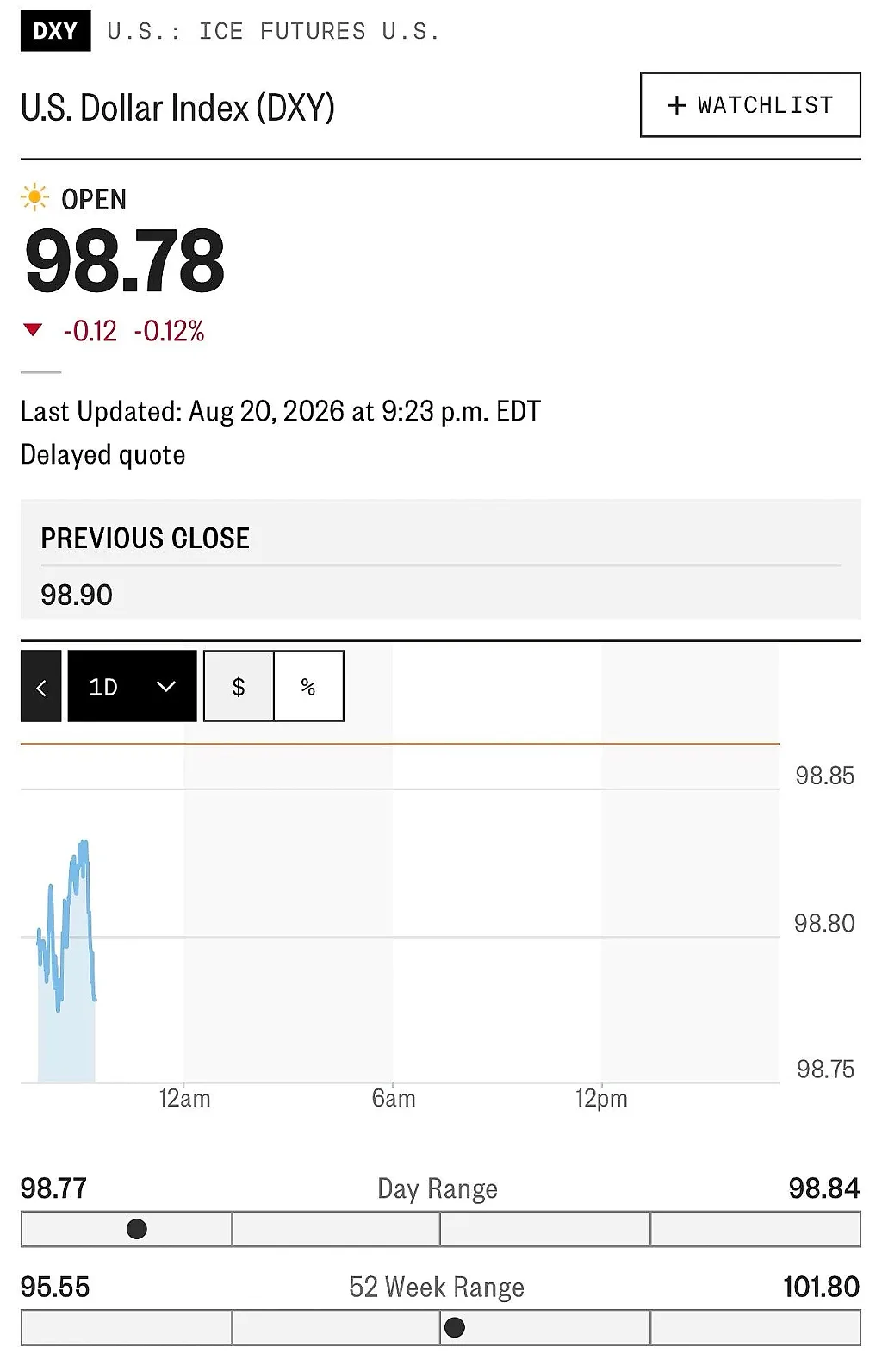Click the DXY ticker badge
The width and height of the screenshot is (882, 1372).
(x=55, y=31)
